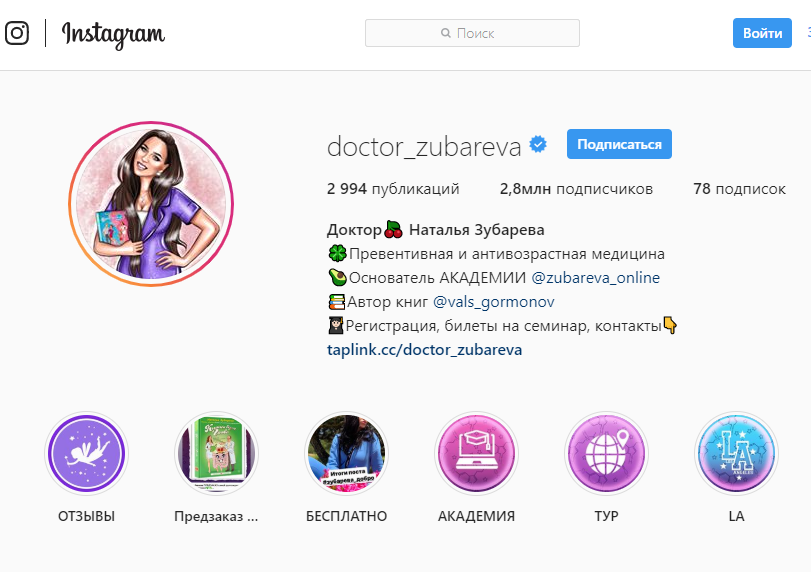Open the БЕСПЛАТНО highlight thumbnail

347,453
